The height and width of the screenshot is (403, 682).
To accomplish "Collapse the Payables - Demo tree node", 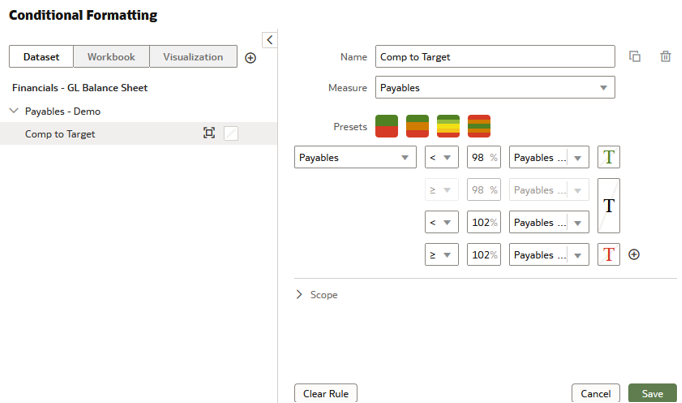I will [x=14, y=111].
